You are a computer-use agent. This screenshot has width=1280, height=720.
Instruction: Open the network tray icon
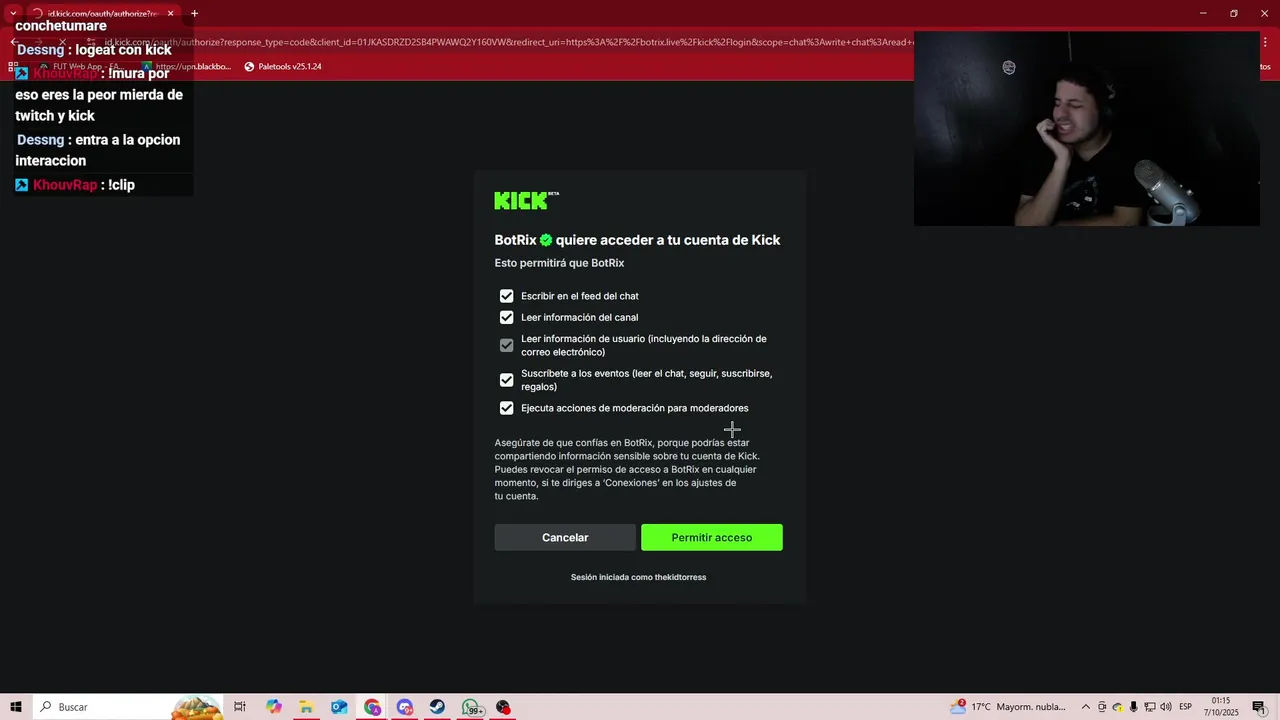click(1150, 707)
